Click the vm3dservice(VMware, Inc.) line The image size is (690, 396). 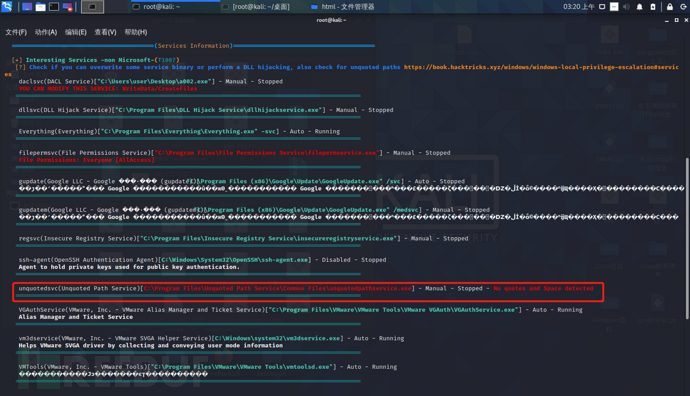click(211, 338)
